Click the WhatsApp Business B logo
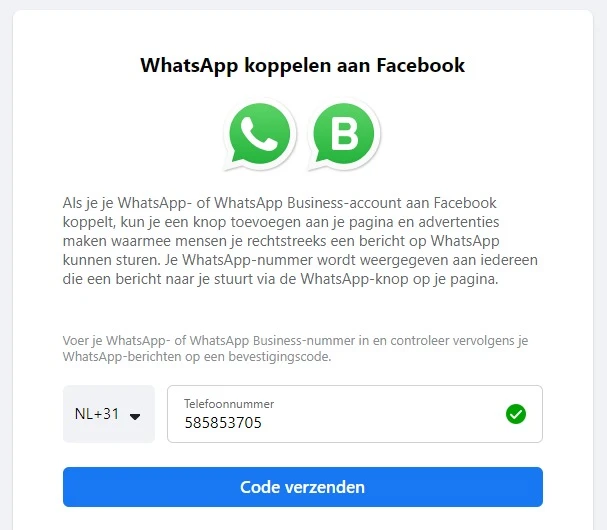 pos(344,134)
